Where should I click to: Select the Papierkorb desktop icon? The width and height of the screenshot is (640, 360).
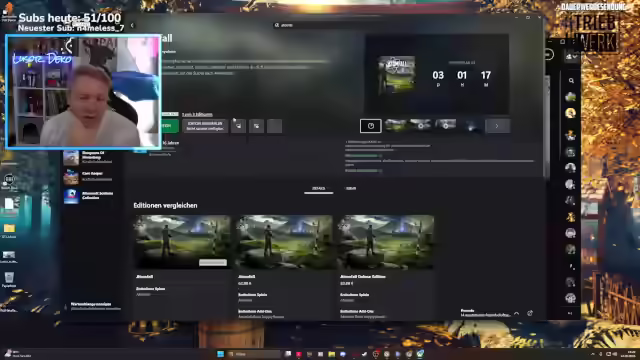9,280
